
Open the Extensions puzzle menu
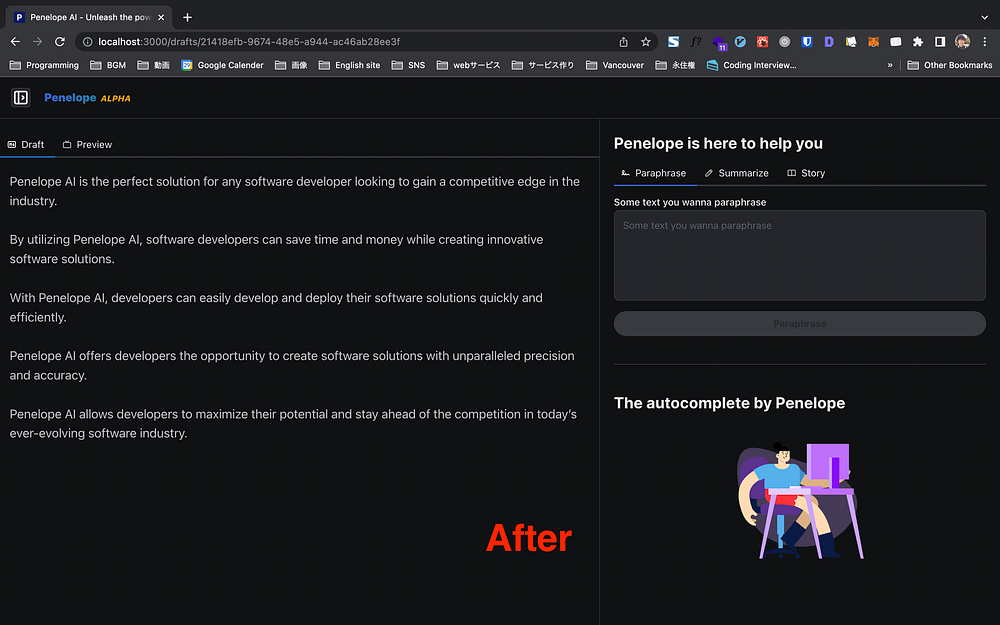click(918, 41)
